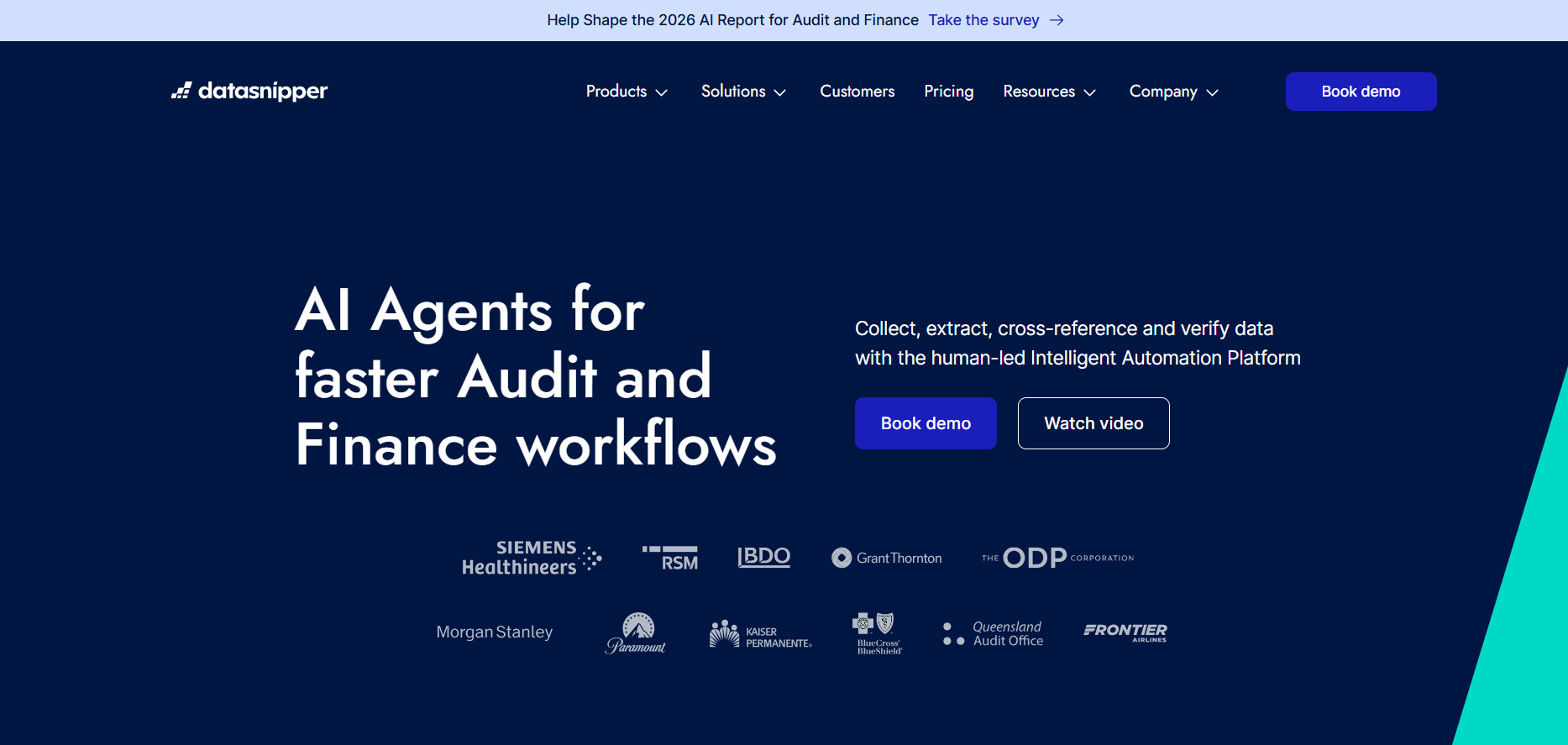The image size is (1568, 745).
Task: Click the arrow icon after Take the survey
Action: tap(1057, 20)
